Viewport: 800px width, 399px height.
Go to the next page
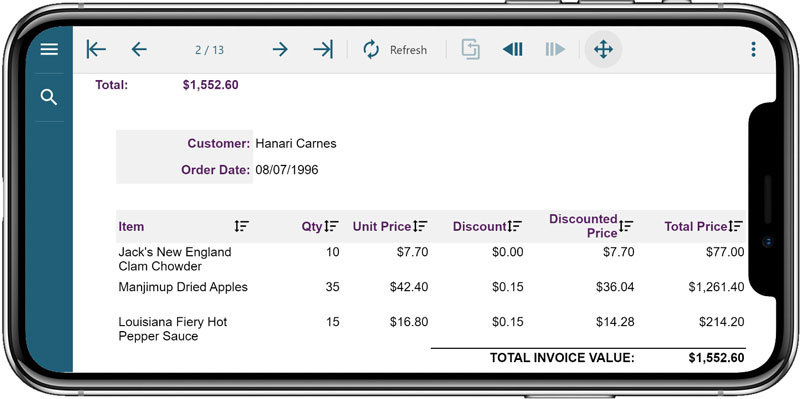tap(280, 49)
